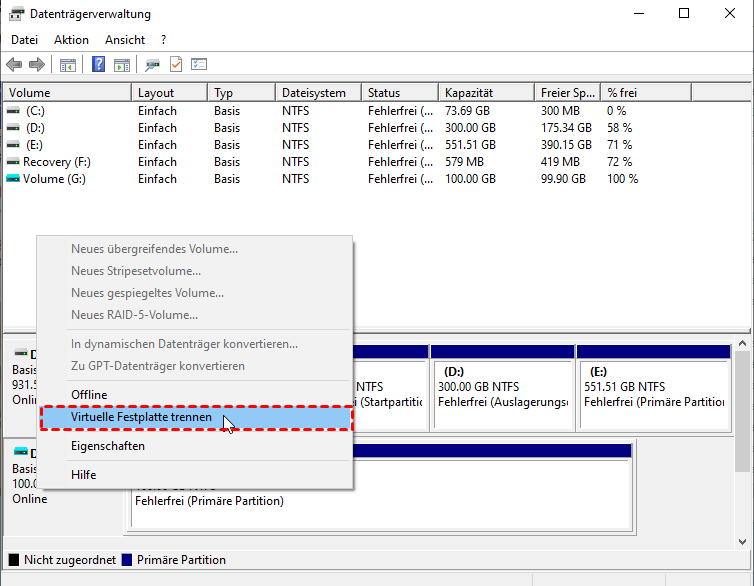Sort by the Typ column header
This screenshot has width=754, height=586.
[242, 93]
